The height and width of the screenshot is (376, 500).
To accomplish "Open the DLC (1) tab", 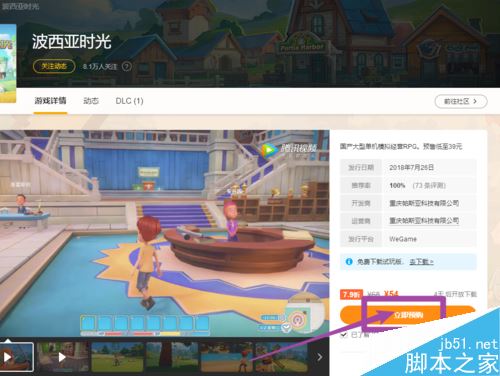I will (129, 101).
